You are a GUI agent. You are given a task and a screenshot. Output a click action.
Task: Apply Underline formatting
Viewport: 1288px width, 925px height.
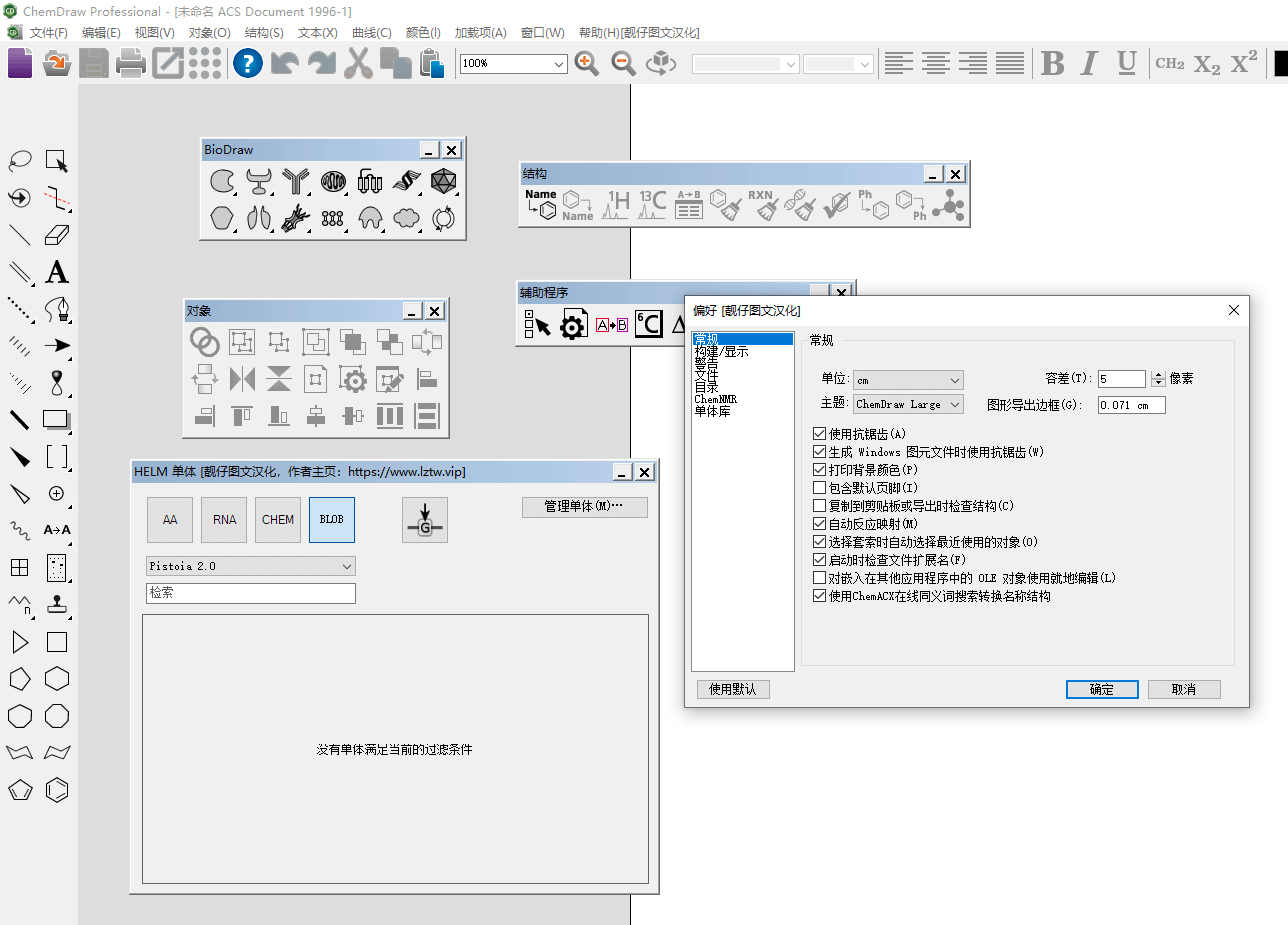[1127, 64]
